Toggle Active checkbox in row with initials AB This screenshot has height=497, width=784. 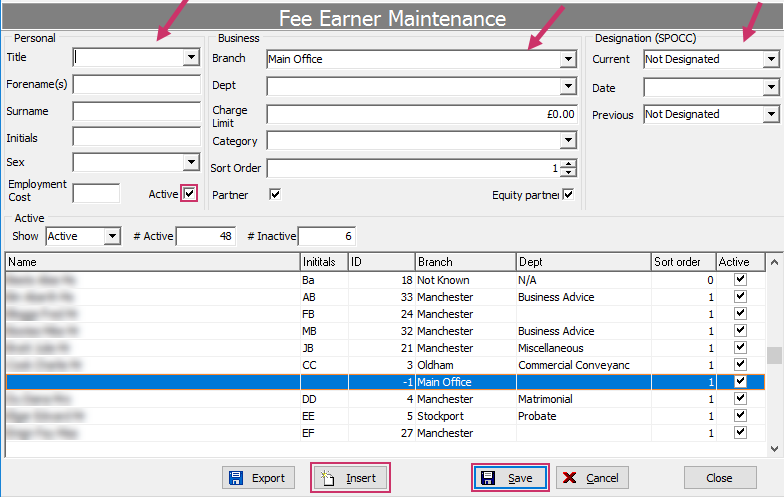tap(740, 296)
